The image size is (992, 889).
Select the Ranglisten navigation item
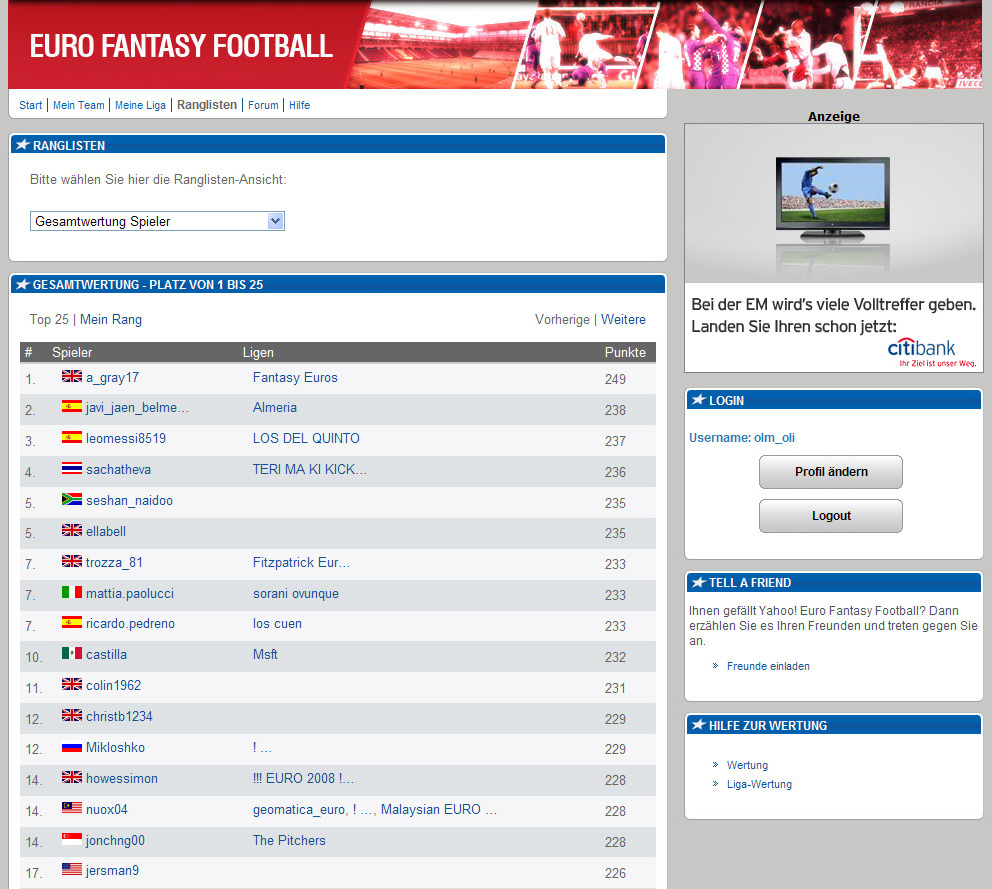(x=207, y=105)
